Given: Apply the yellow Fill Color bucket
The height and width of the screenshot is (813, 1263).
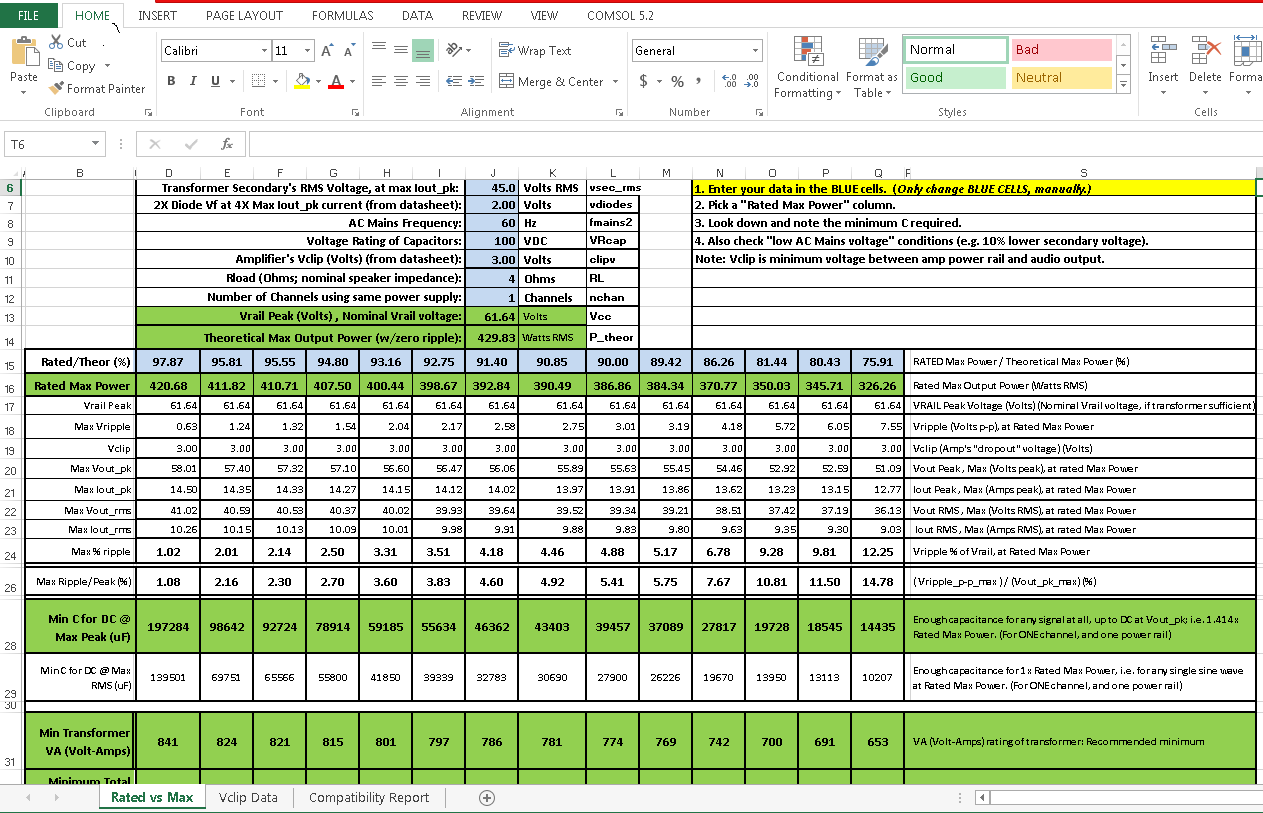Looking at the screenshot, I should coord(302,81).
